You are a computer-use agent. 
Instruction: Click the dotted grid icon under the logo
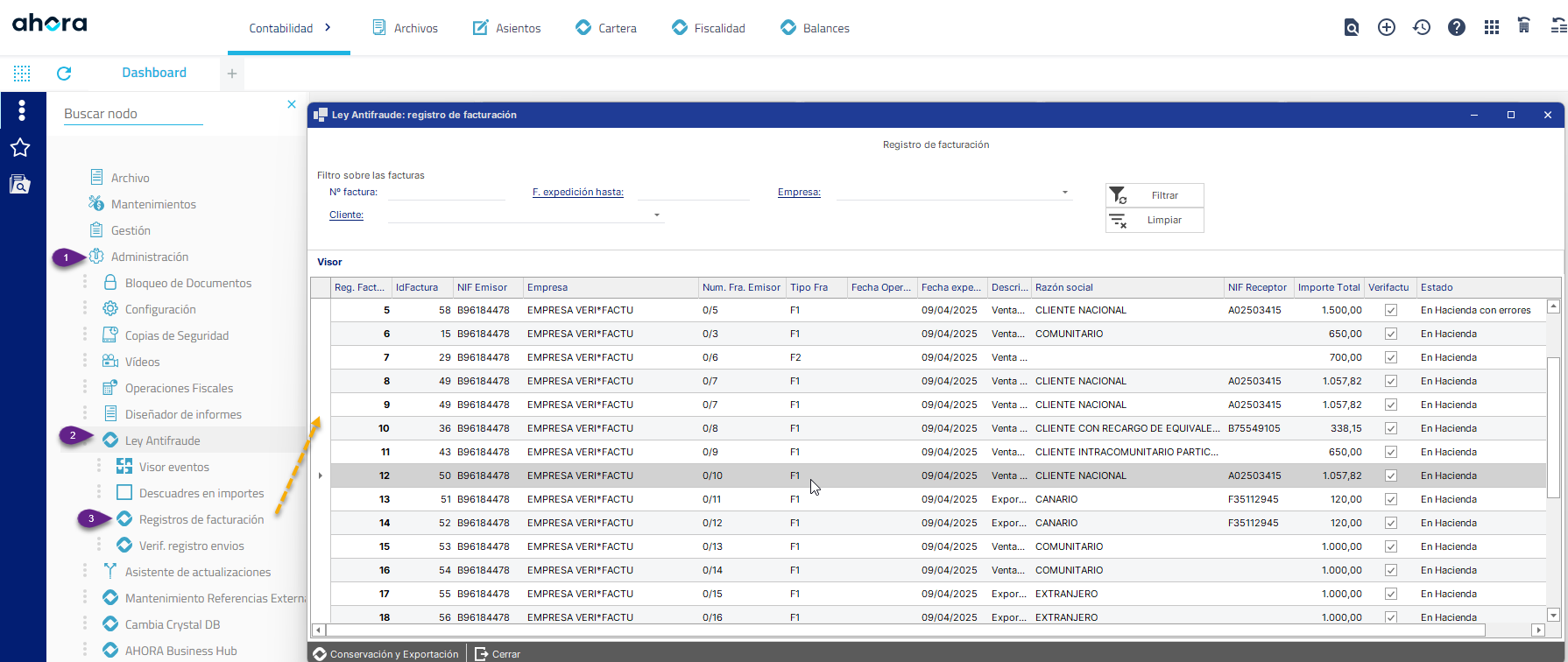pyautogui.click(x=22, y=74)
